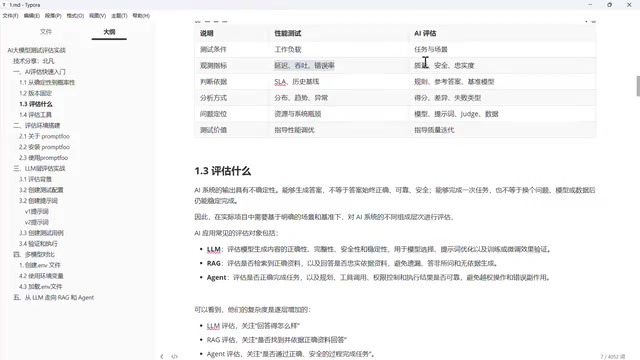
Task: Open the 格式(O) menu
Action: (x=75, y=16)
